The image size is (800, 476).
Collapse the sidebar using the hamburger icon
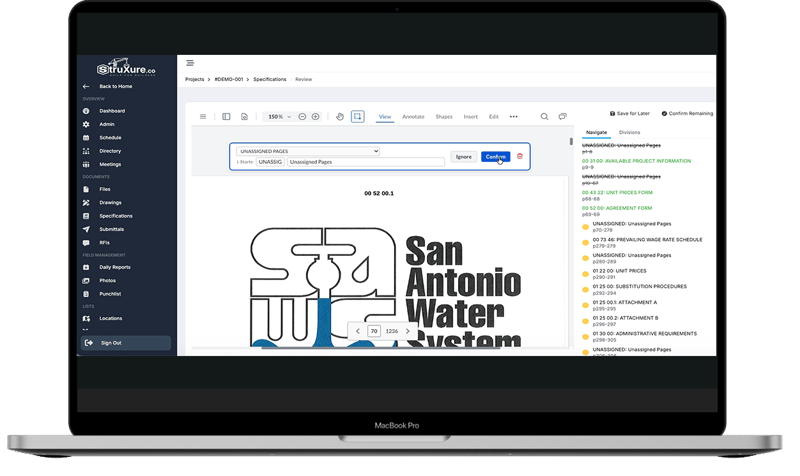[x=190, y=63]
